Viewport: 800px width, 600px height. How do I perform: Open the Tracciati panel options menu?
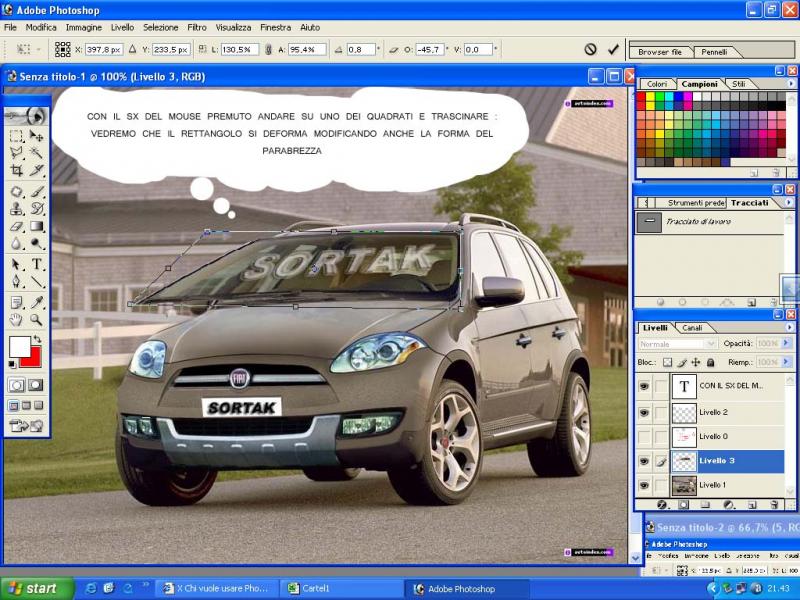789,203
